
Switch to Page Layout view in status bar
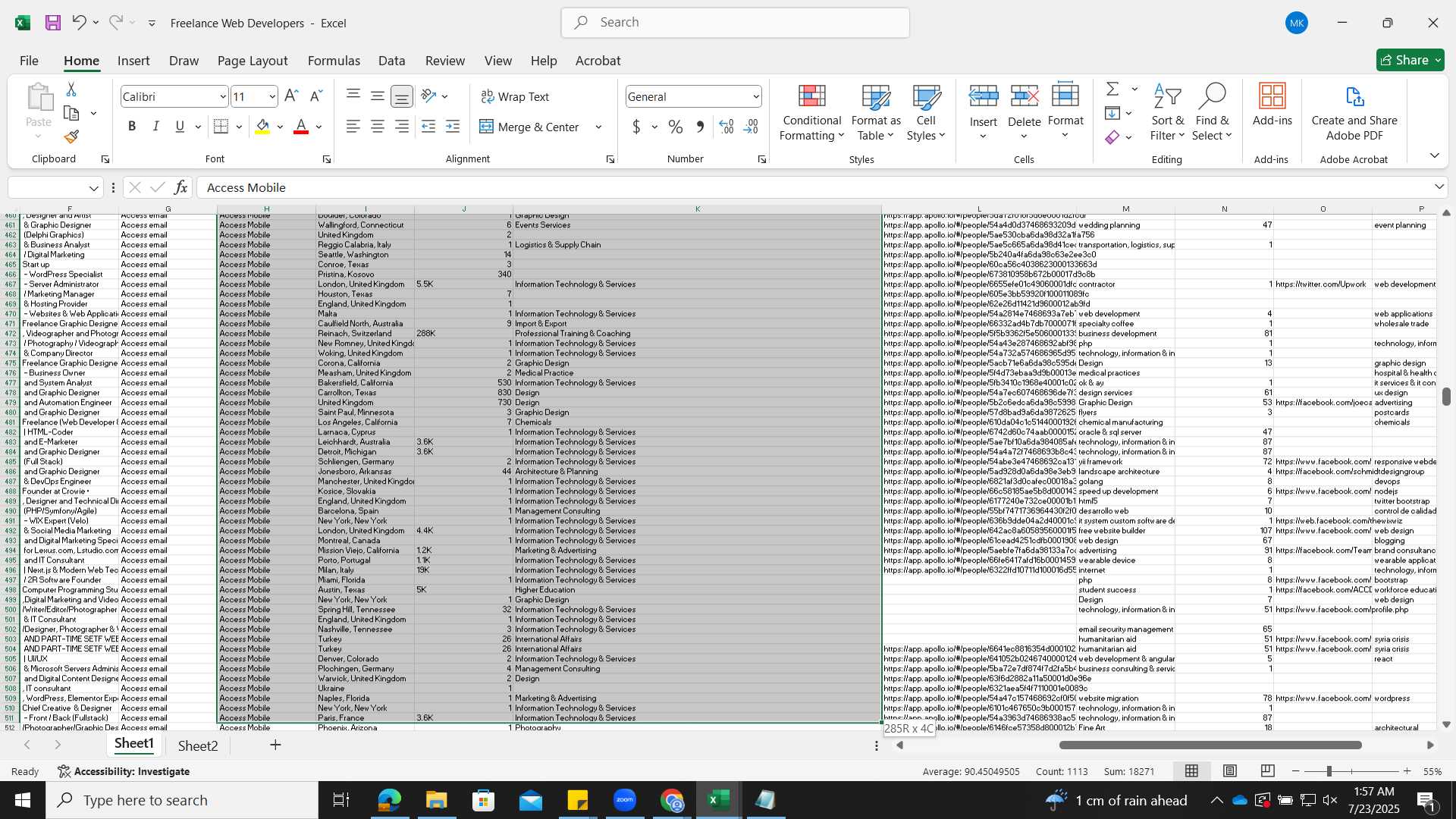point(1230,771)
